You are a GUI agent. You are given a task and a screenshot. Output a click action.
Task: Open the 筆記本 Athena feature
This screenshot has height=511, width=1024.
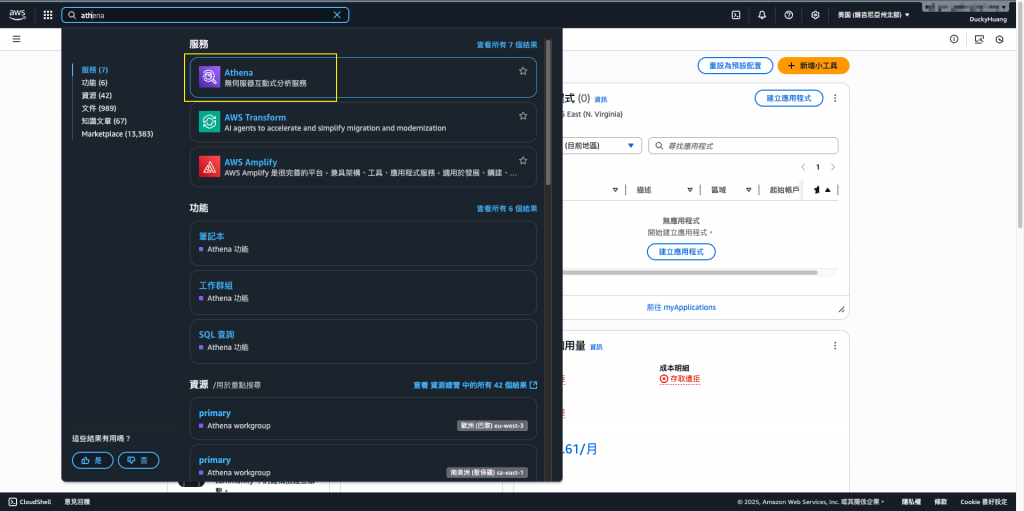click(x=363, y=243)
